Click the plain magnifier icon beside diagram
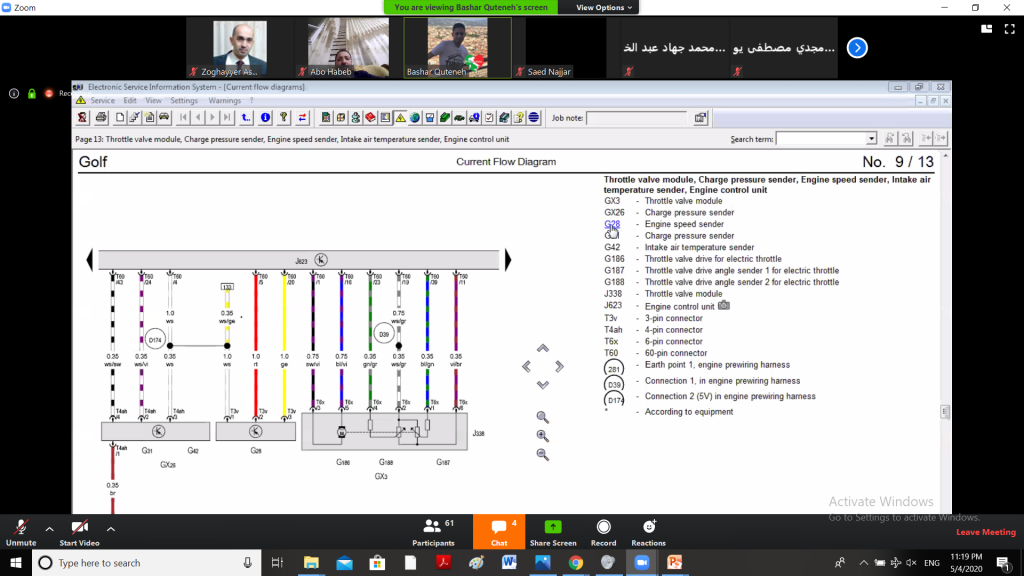This screenshot has width=1024, height=576. coord(542,417)
